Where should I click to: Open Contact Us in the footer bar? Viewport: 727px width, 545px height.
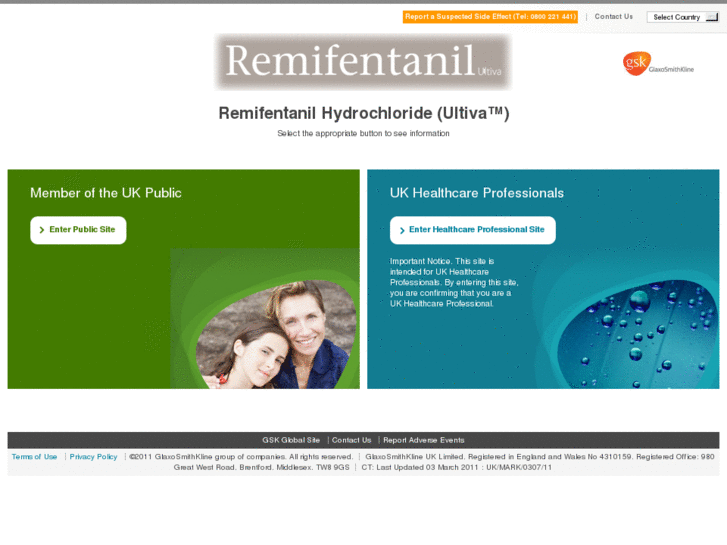tap(351, 440)
